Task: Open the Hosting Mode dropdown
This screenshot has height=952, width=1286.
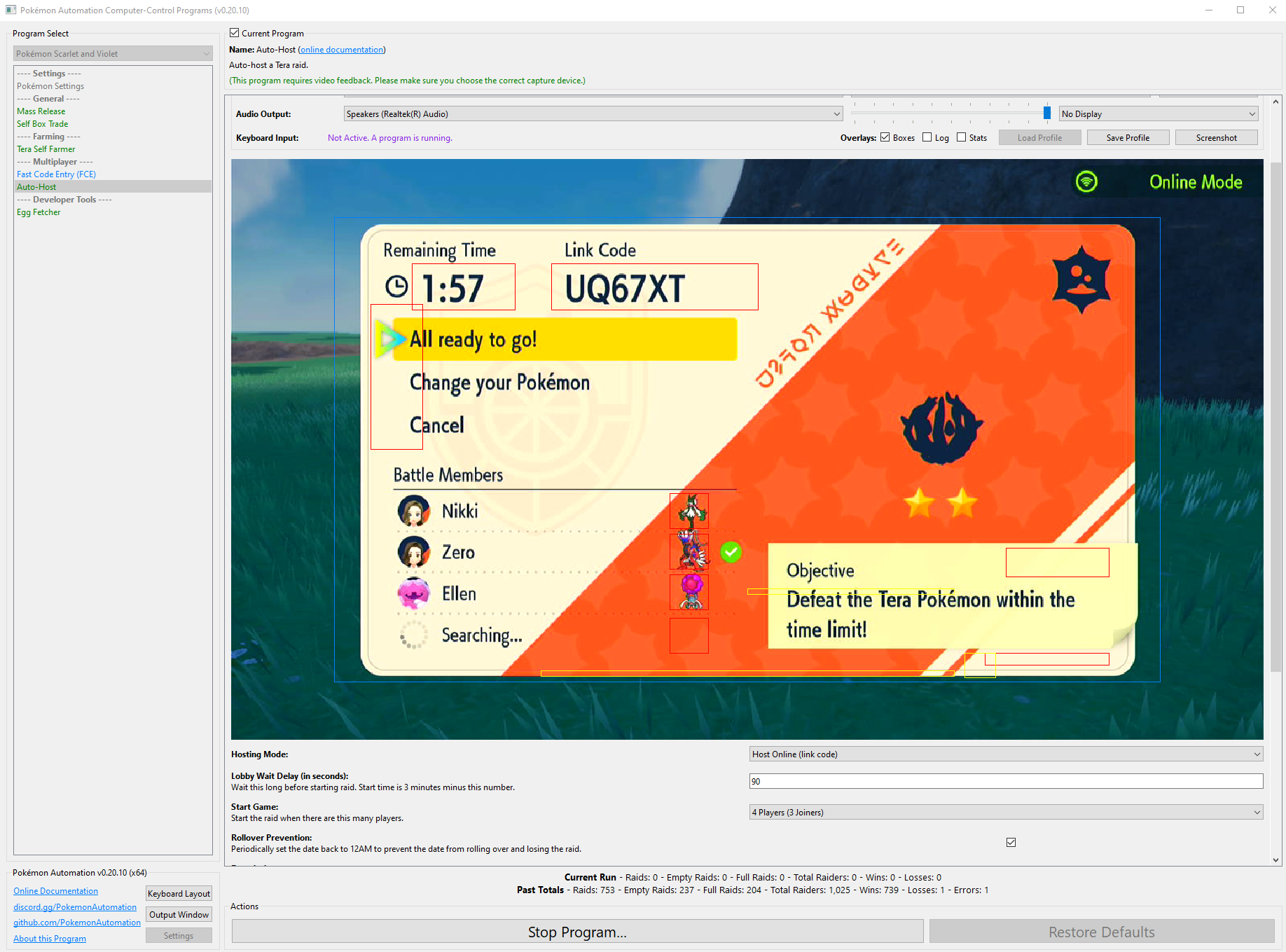Action: pyautogui.click(x=1005, y=754)
